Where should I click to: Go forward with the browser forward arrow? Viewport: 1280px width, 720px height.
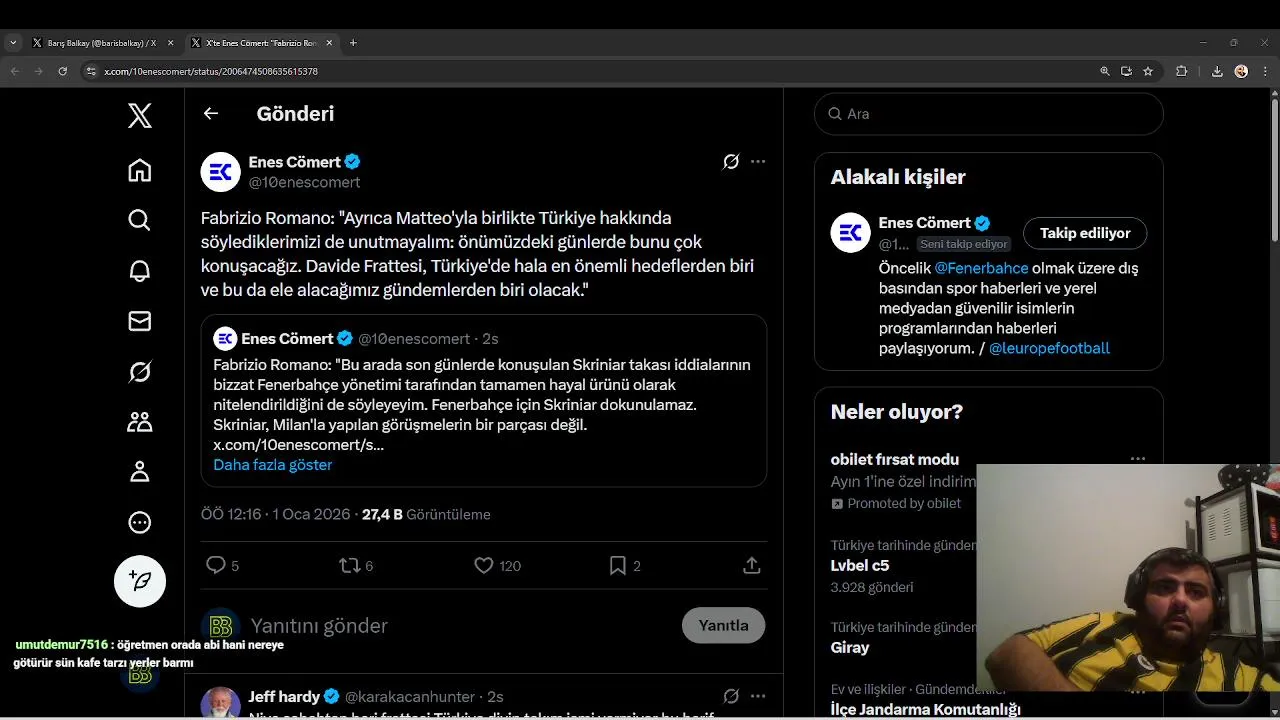point(38,71)
